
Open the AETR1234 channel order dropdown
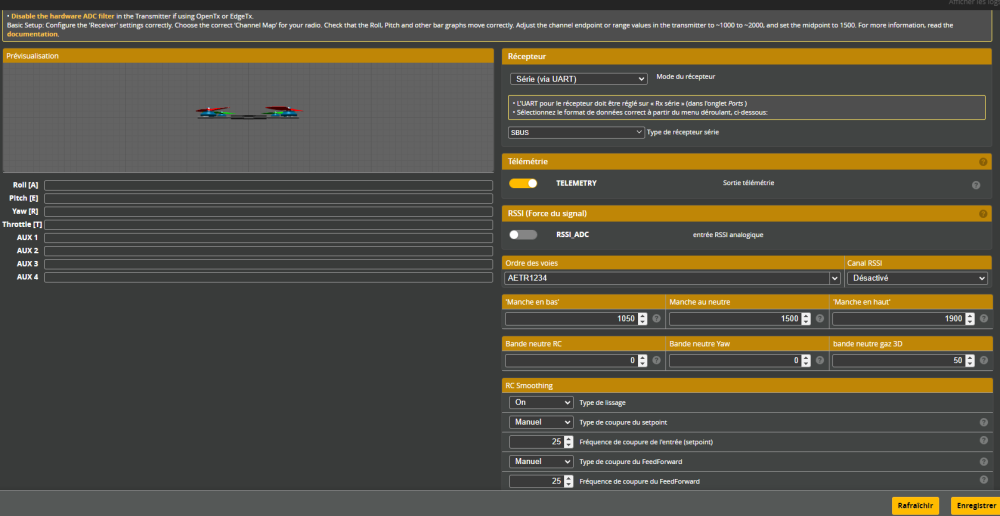(x=672, y=278)
